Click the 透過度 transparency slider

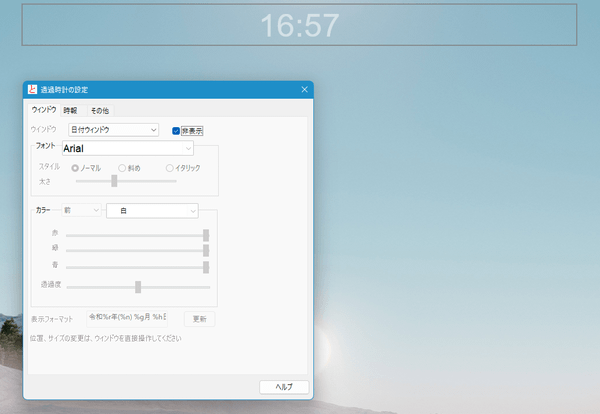pos(138,286)
